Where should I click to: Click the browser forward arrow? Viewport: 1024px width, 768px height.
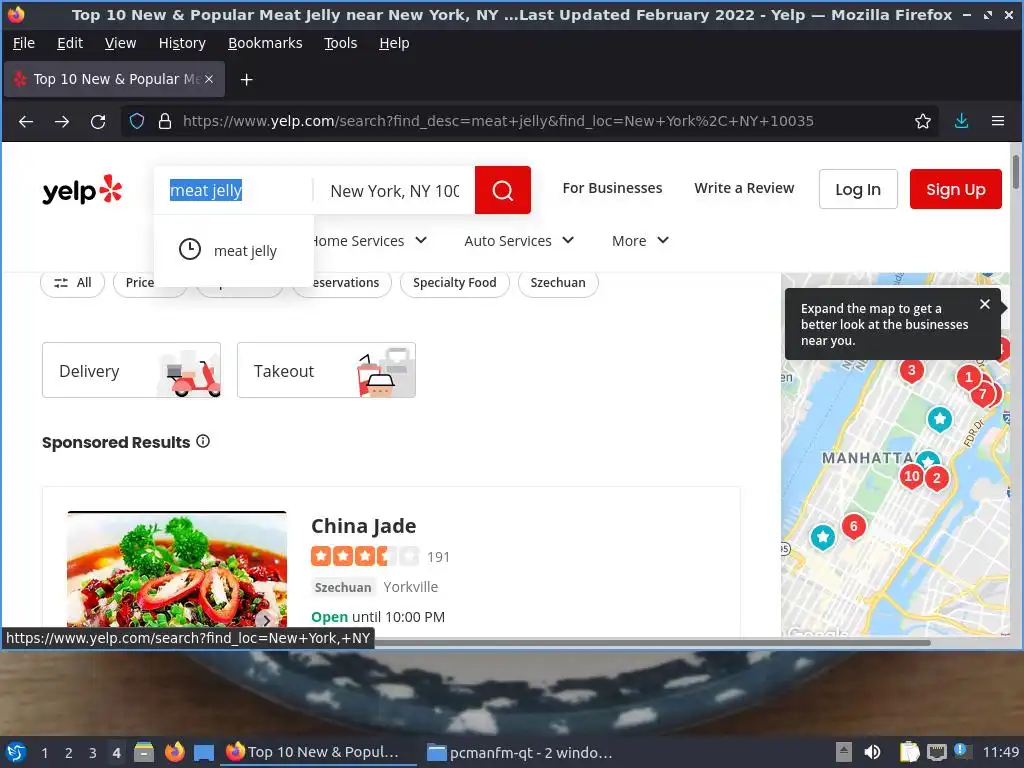pos(62,121)
